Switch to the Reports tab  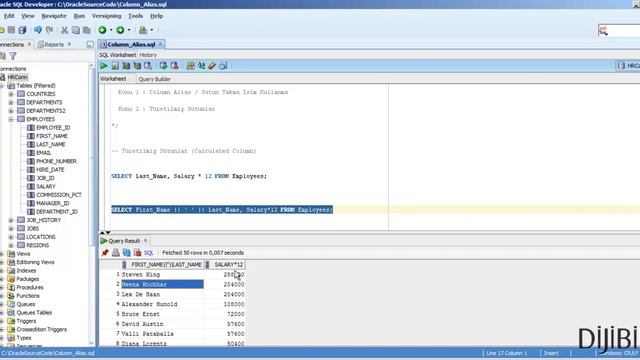pos(54,44)
